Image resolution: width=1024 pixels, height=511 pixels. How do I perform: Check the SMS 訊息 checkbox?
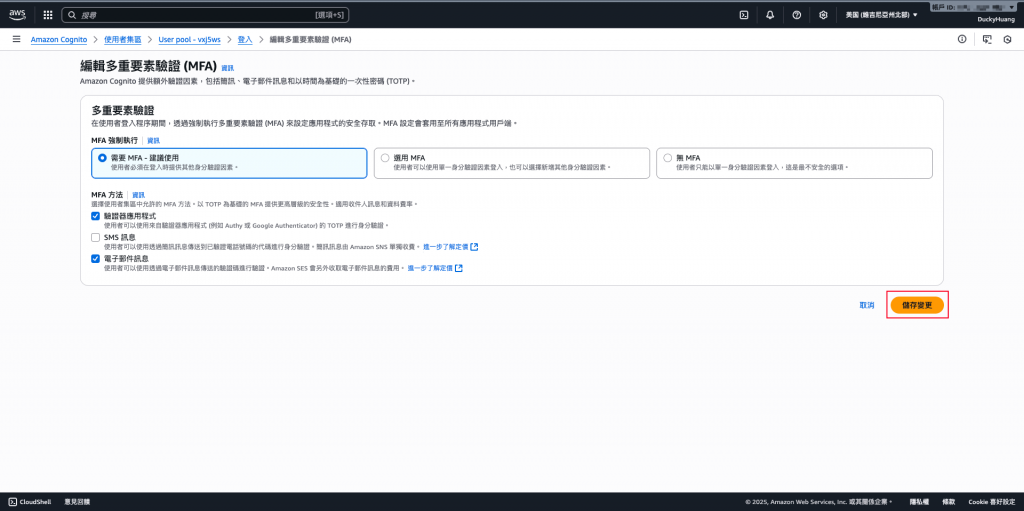coord(95,237)
